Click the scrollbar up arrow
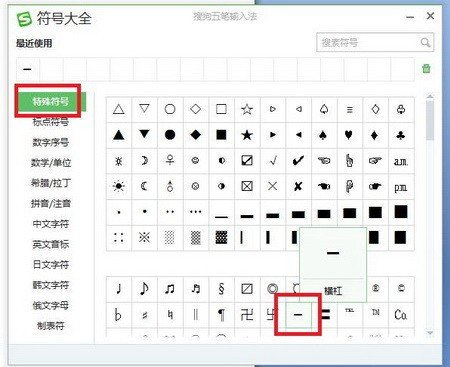 tap(430, 96)
